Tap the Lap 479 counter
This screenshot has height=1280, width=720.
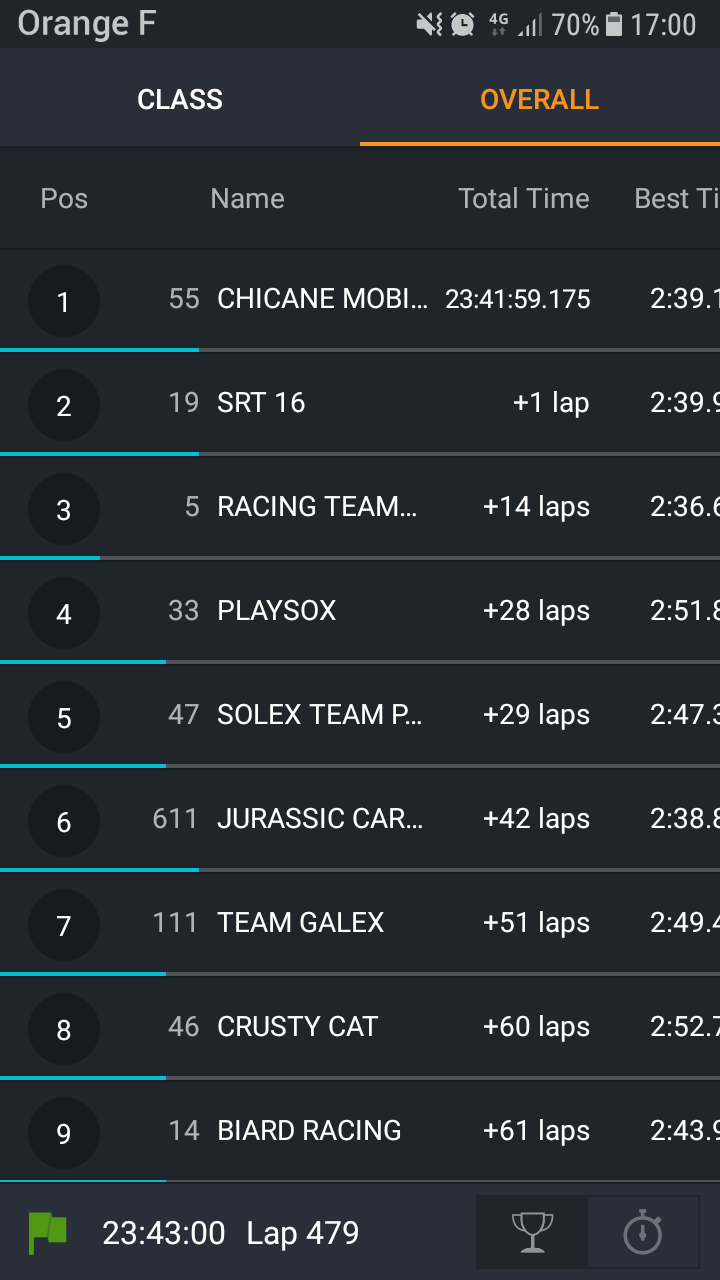pyautogui.click(x=303, y=1233)
